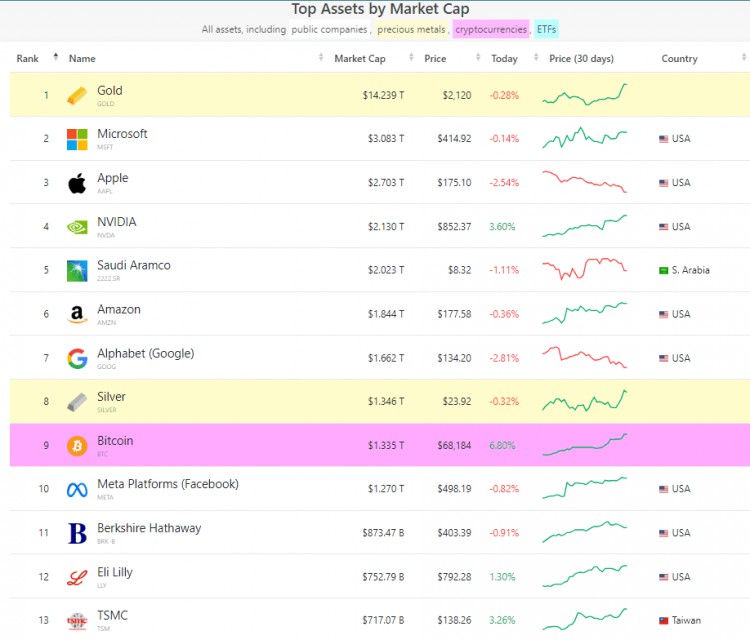Image resolution: width=750 pixels, height=640 pixels.
Task: Click the sort arrows beside the Country header
Action: coord(744,57)
